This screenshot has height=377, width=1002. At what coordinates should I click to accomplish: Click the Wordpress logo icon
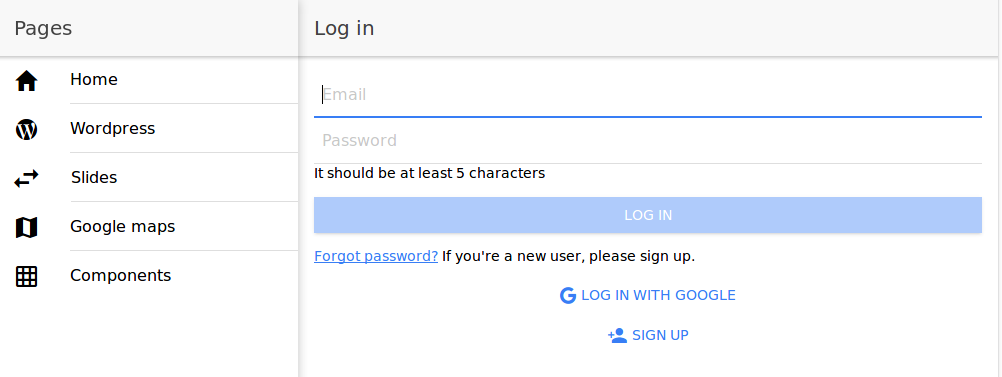pos(26,129)
